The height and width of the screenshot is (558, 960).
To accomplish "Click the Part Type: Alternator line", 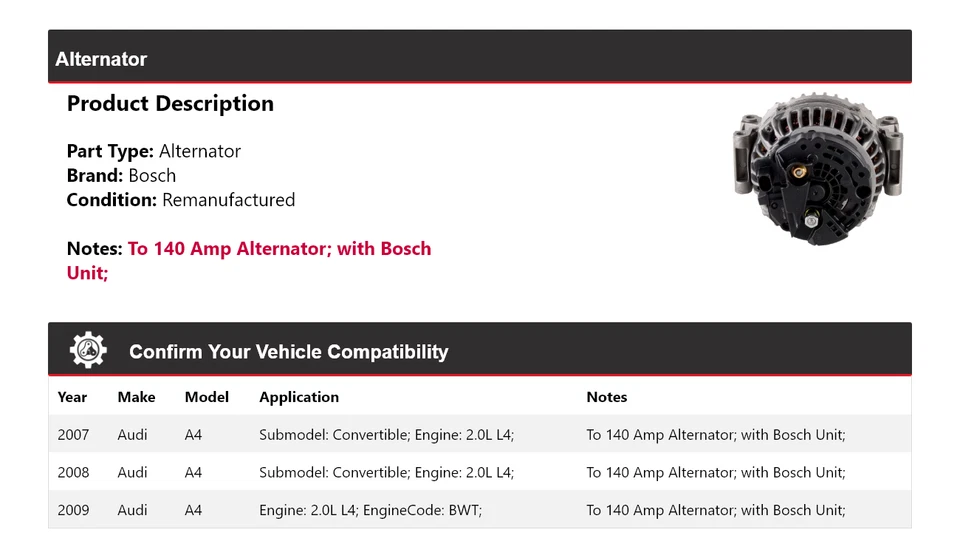I will (154, 152).
